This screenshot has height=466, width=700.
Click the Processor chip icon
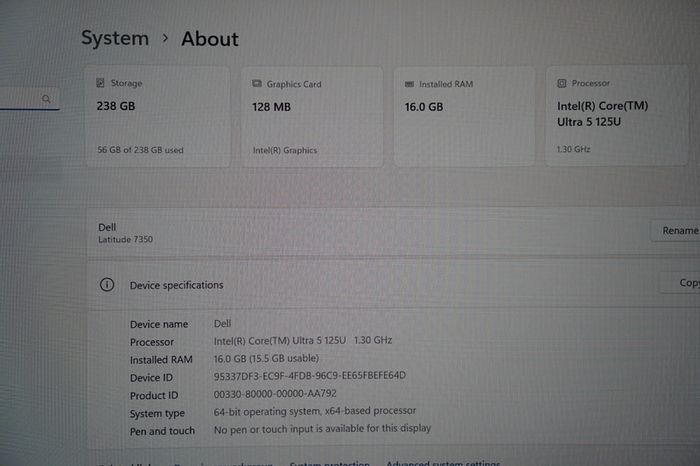562,83
